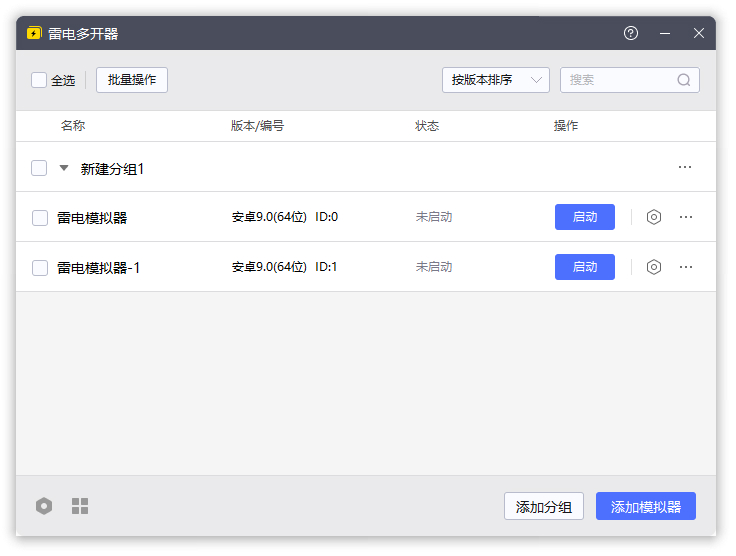
Task: Start 雷电模拟器 ID:0 with 启动
Action: (585, 217)
